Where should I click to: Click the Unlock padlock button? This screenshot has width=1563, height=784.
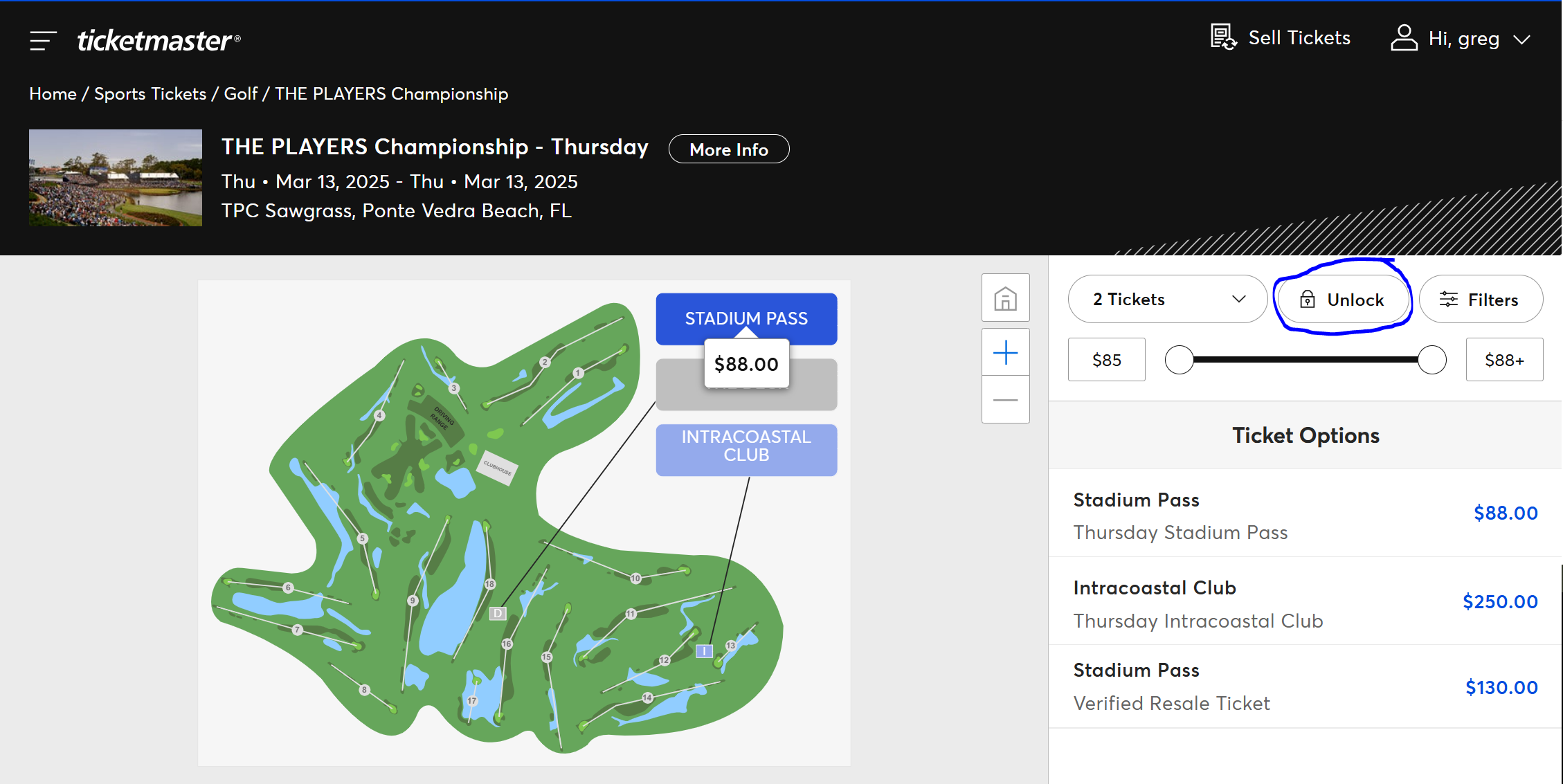pyautogui.click(x=1341, y=300)
